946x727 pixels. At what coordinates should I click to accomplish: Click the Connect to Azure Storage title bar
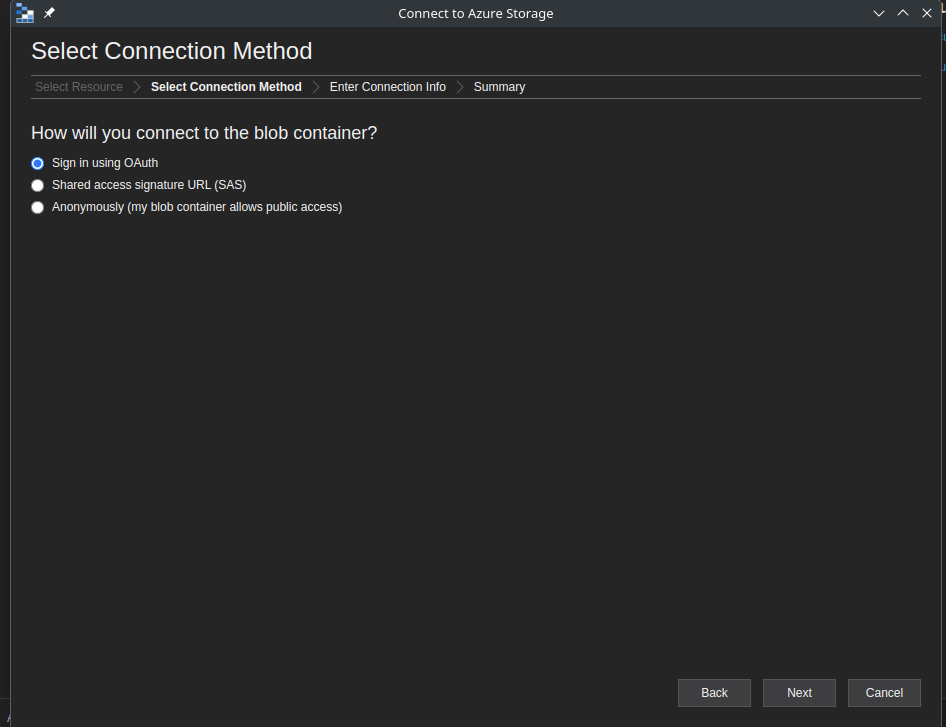[475, 13]
